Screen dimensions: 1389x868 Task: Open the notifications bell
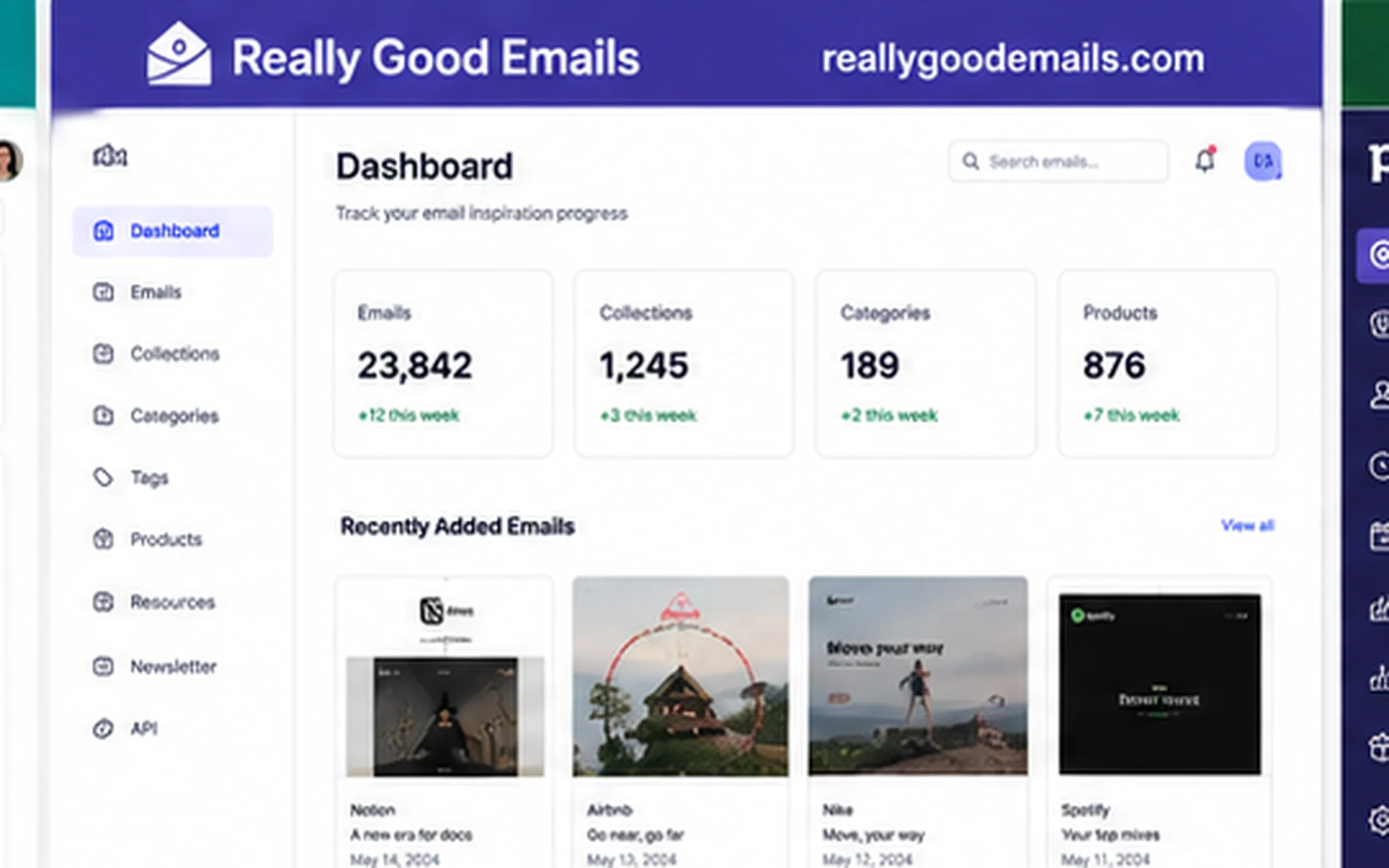(x=1205, y=159)
